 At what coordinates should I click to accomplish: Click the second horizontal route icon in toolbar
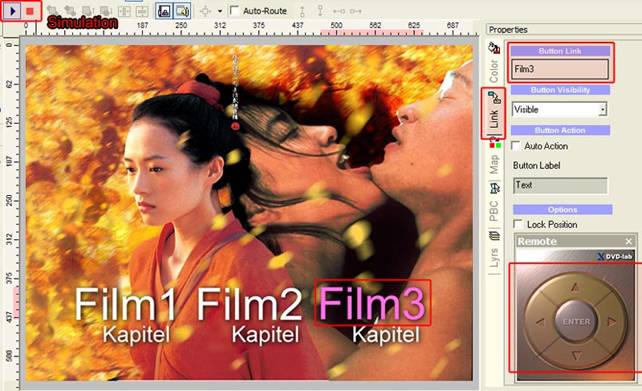355,11
